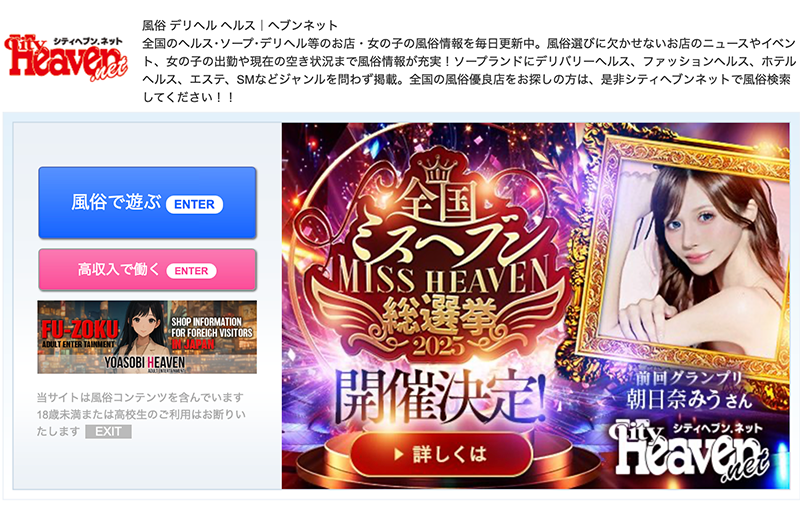Click the 風俗 デリヘル ヘルス|ヘブンネット heading
This screenshot has width=800, height=505.
(x=240, y=25)
